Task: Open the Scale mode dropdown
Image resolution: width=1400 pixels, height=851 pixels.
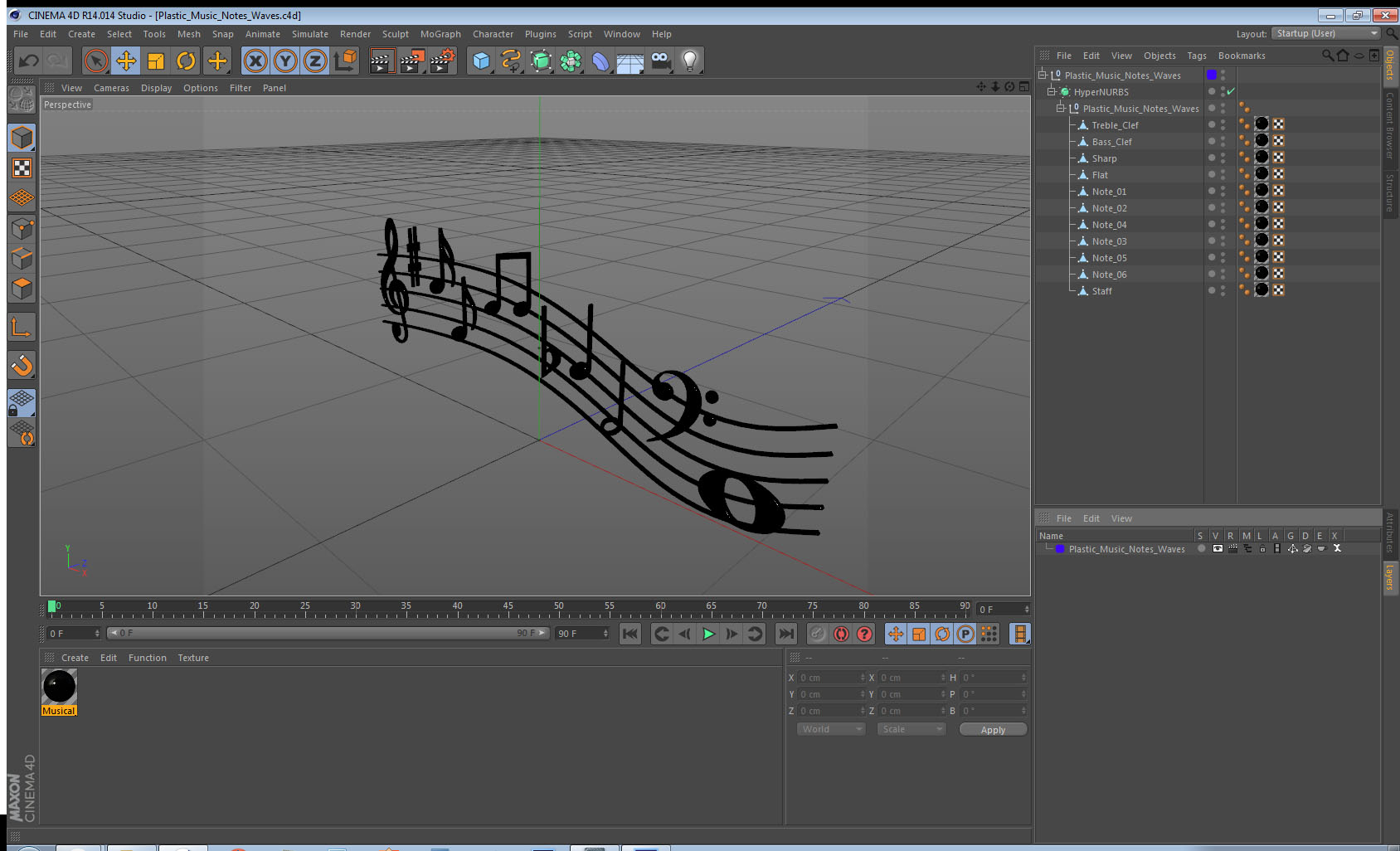Action: 911,729
